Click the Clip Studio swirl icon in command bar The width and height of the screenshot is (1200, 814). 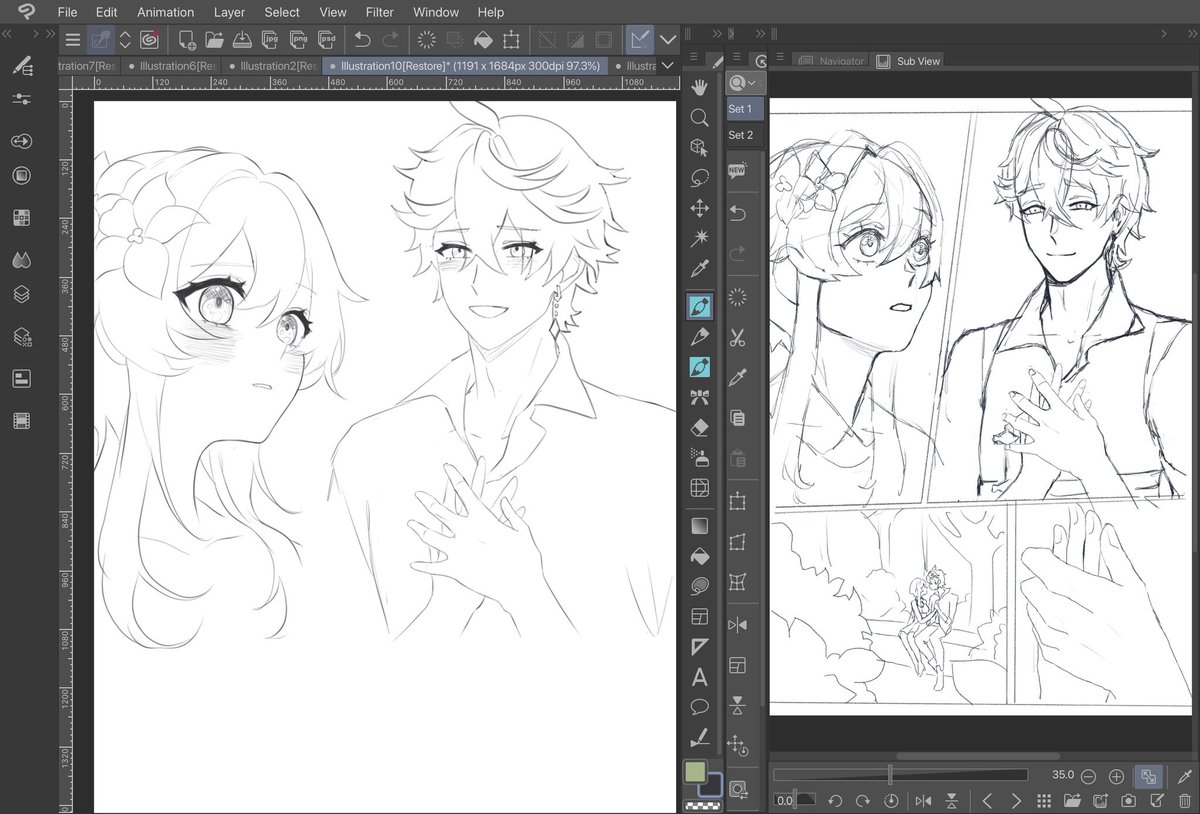coord(149,40)
